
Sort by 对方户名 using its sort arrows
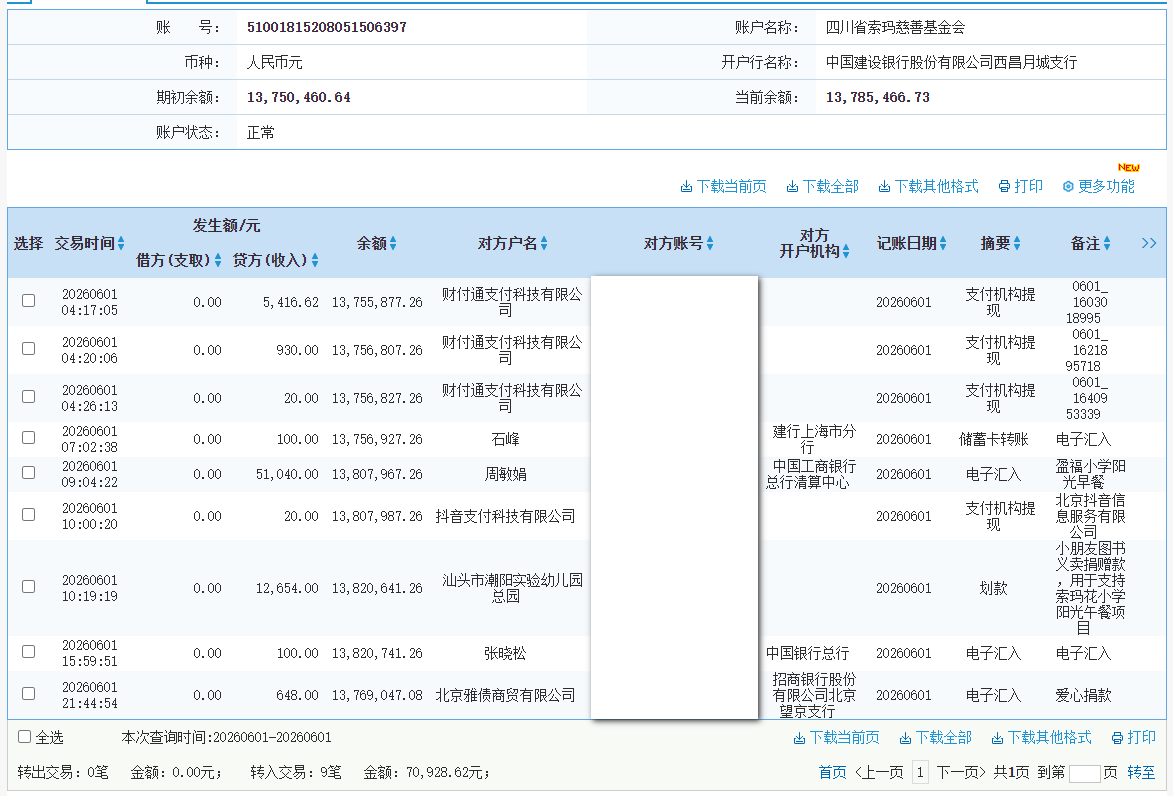[544, 243]
